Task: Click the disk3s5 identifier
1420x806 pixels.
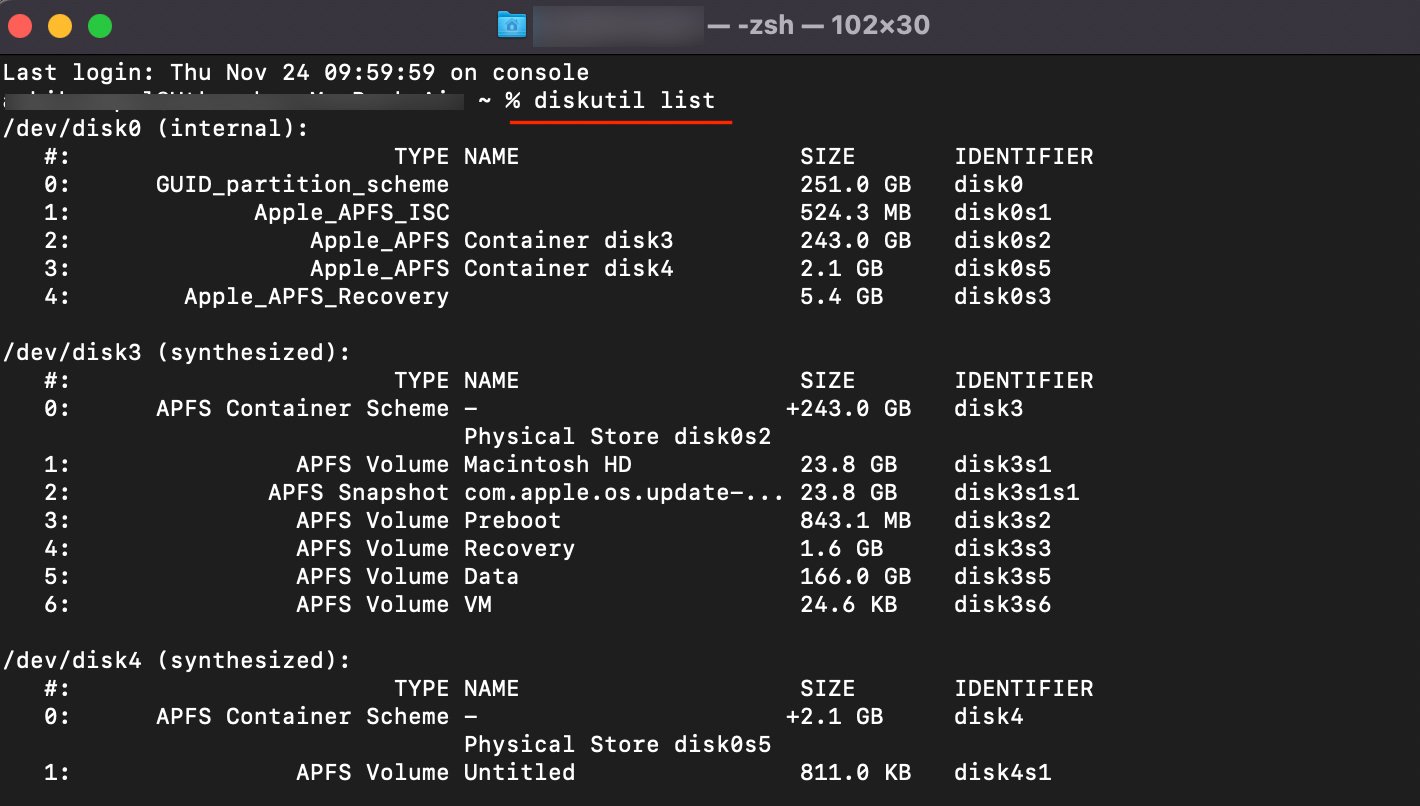Action: (1002, 577)
